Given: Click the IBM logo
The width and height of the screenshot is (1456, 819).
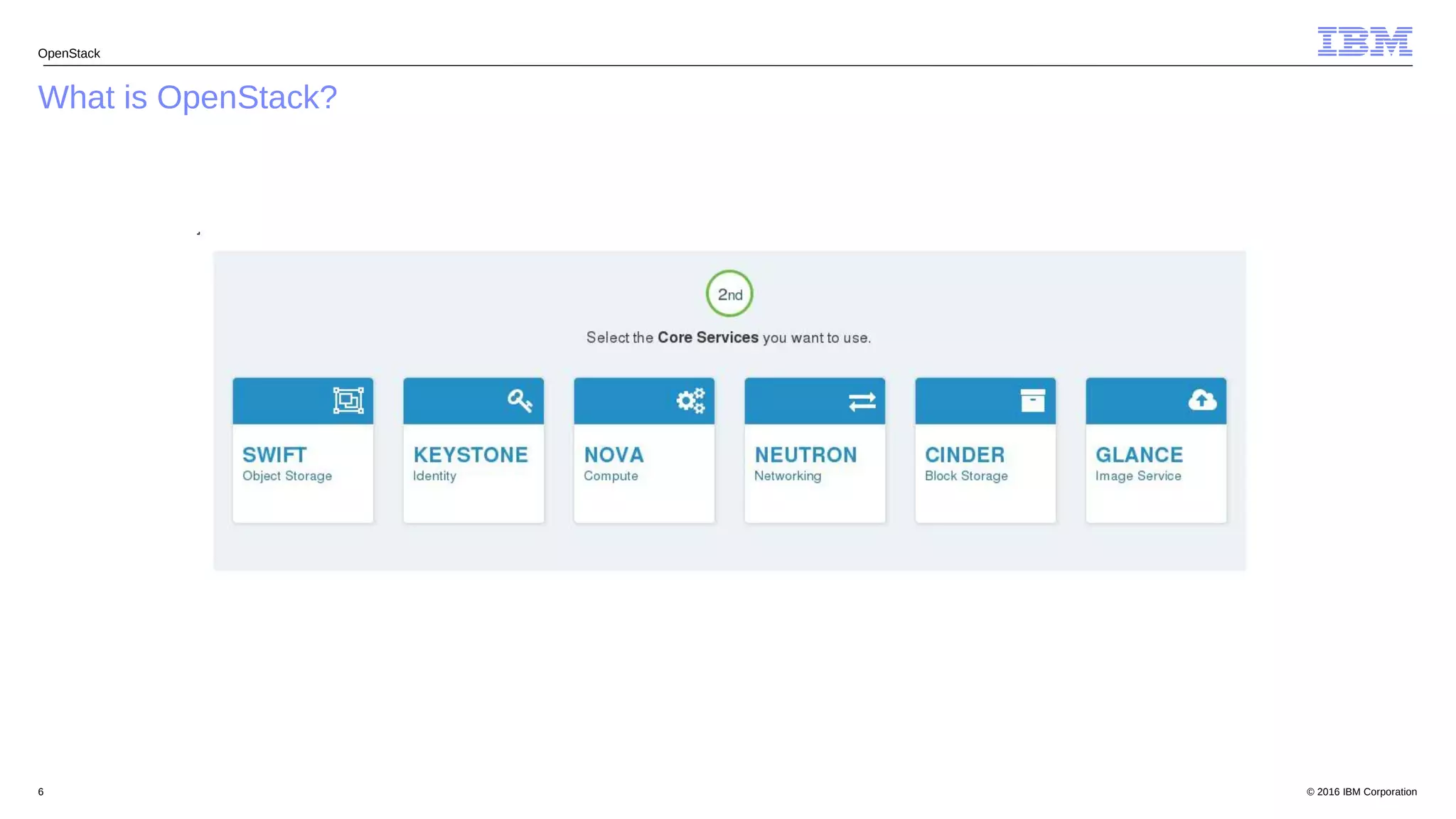Looking at the screenshot, I should point(1364,41).
